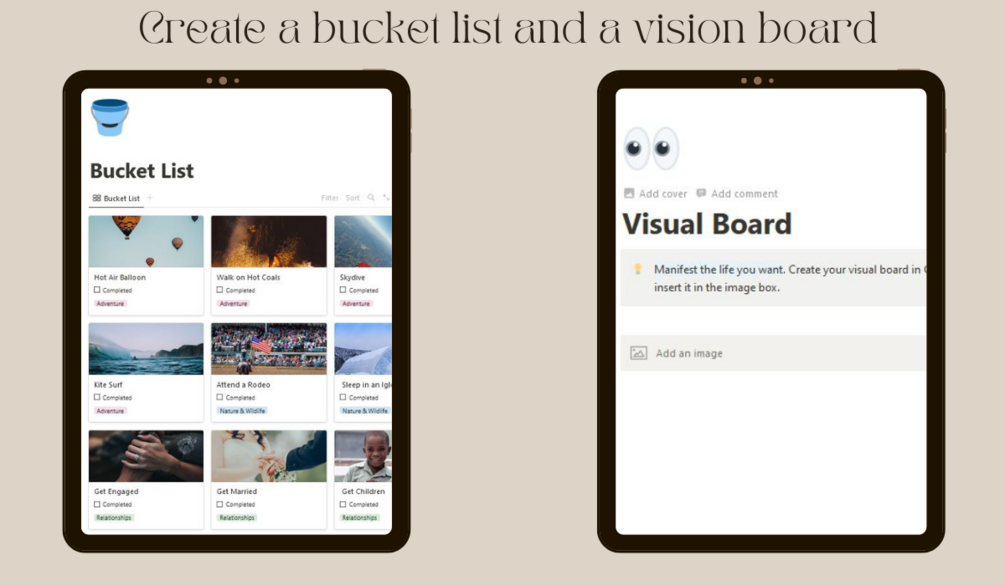Viewport: 1005px width, 586px height.
Task: Click the lightbulb callout icon
Action: coord(637,269)
